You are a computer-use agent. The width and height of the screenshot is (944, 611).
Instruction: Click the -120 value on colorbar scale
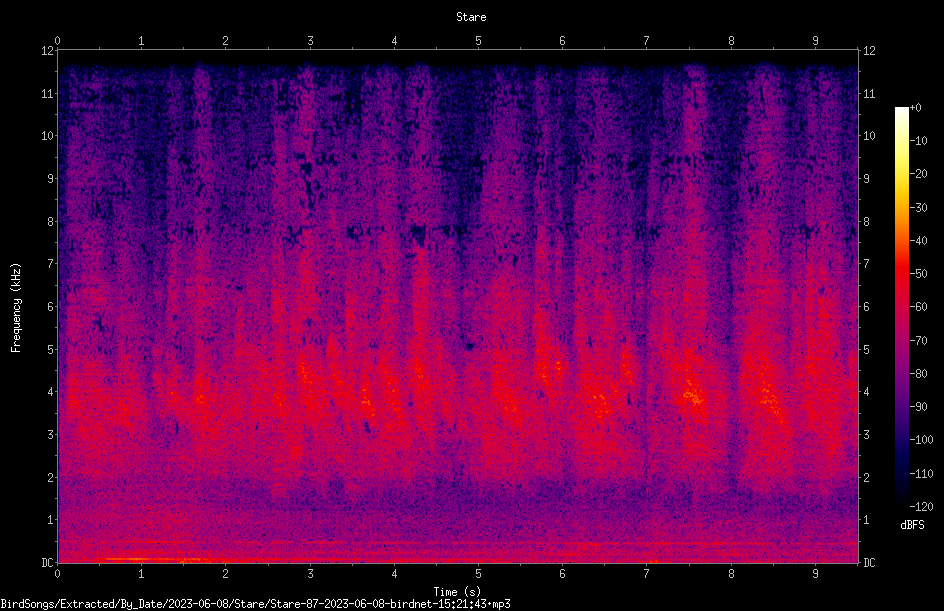click(921, 506)
